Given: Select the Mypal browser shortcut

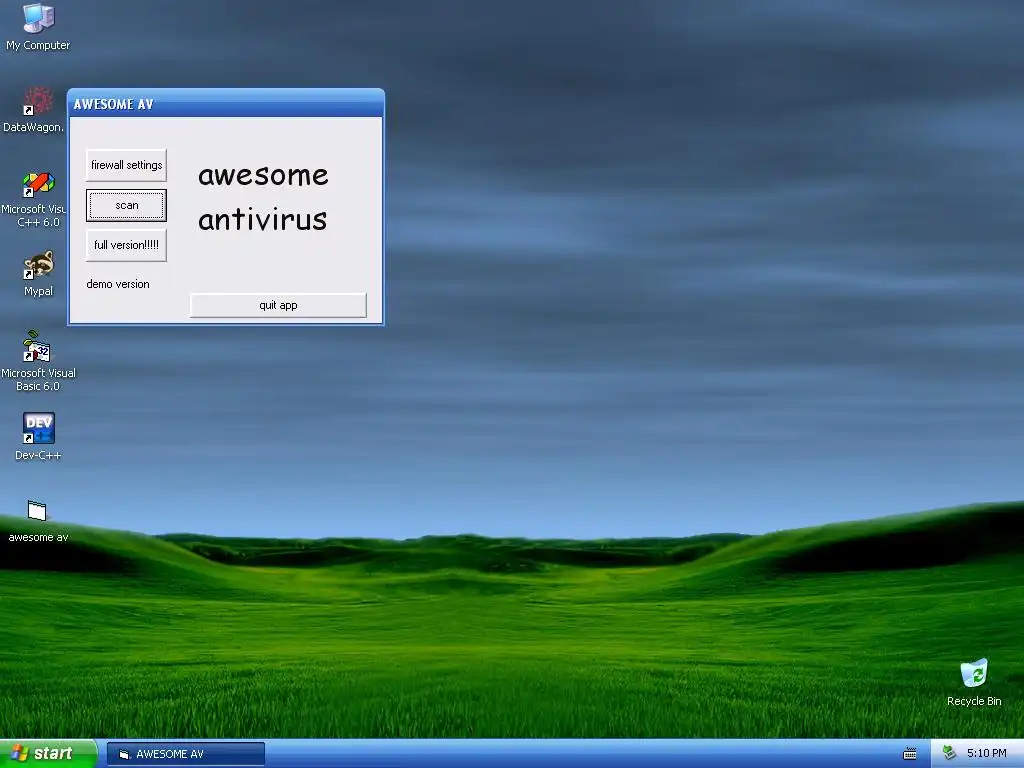Looking at the screenshot, I should [x=38, y=274].
